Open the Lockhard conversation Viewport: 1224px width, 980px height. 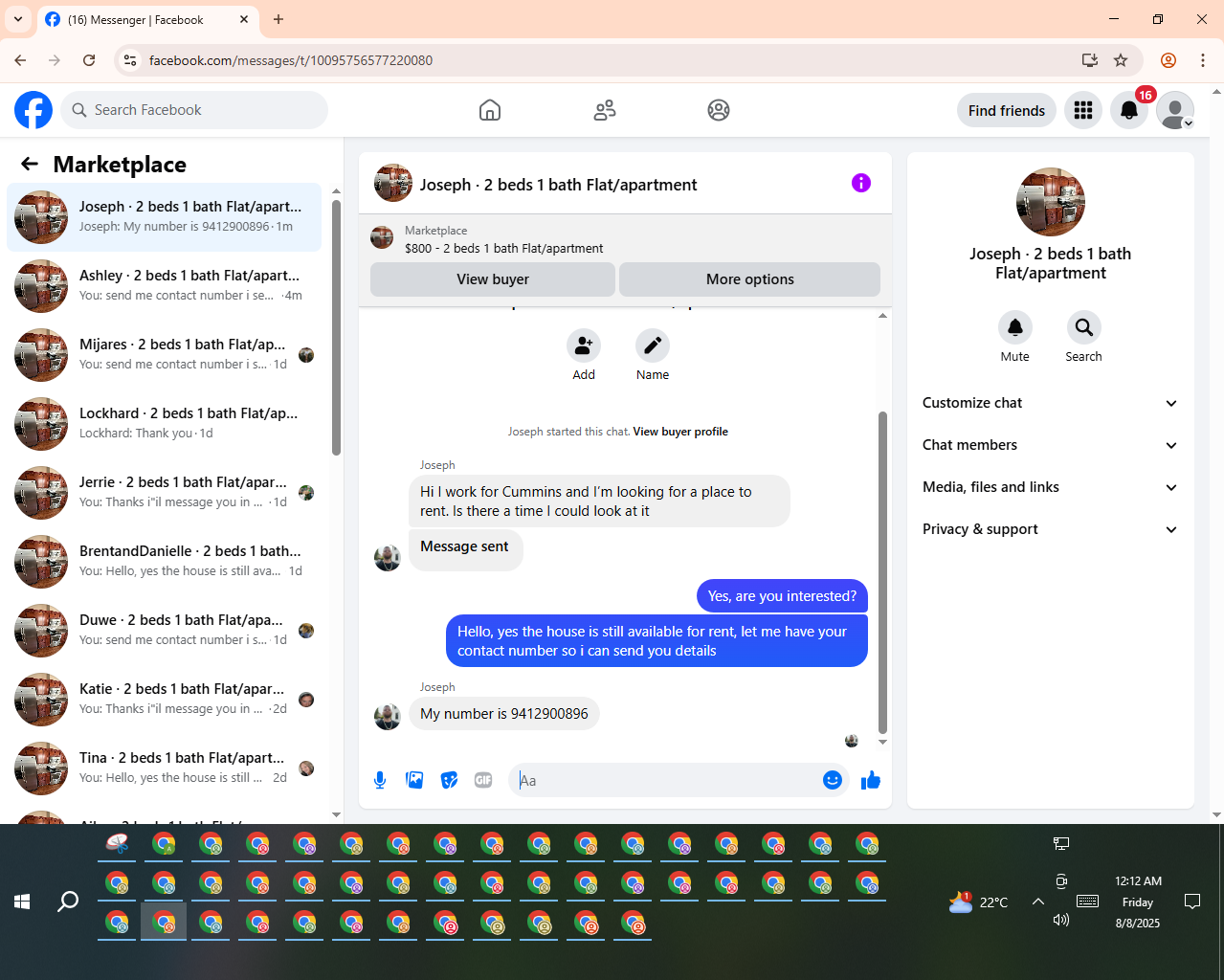165,424
